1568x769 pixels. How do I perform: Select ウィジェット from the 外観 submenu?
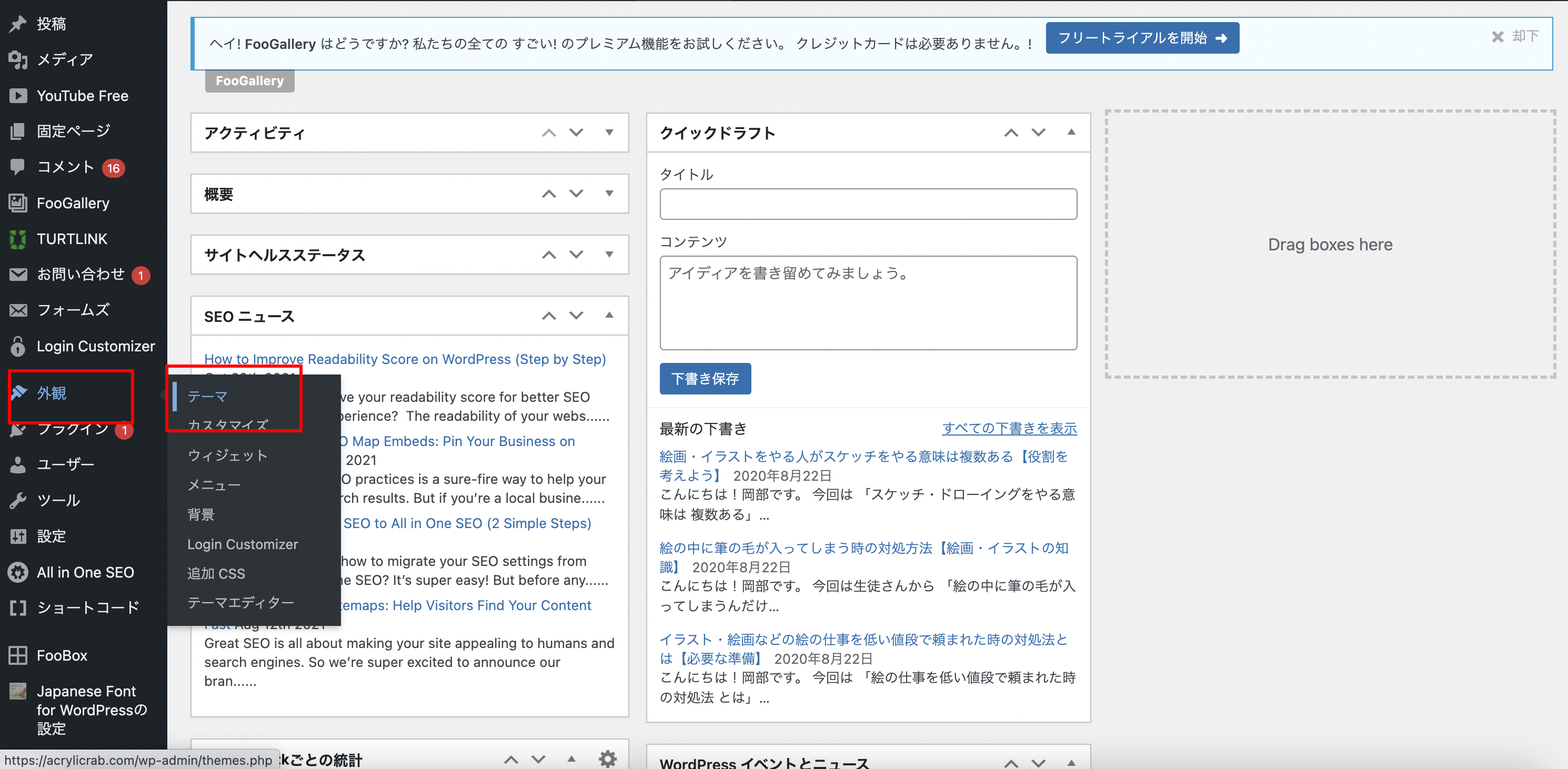(227, 455)
